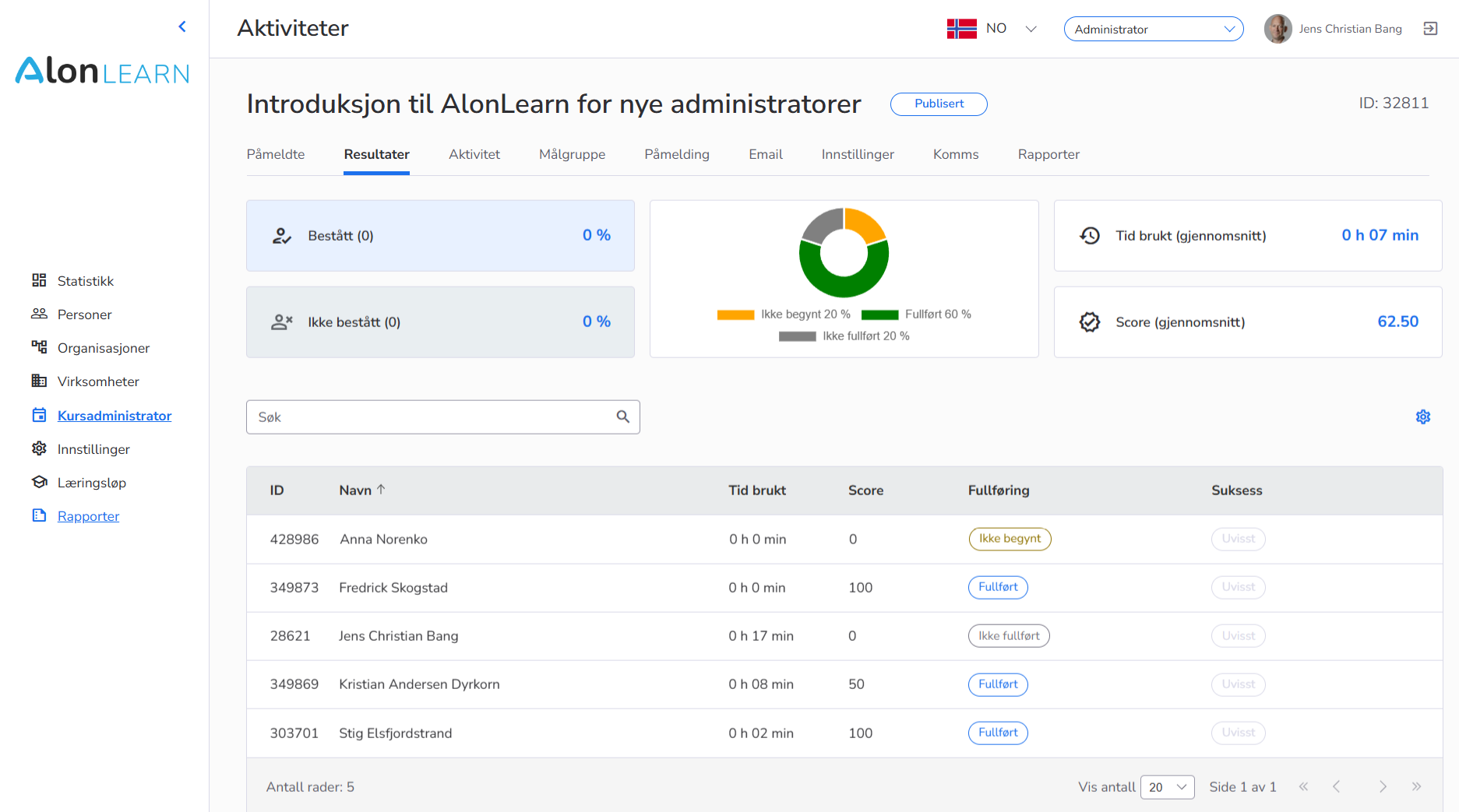Open the NO language dropdown

pyautogui.click(x=1012, y=29)
